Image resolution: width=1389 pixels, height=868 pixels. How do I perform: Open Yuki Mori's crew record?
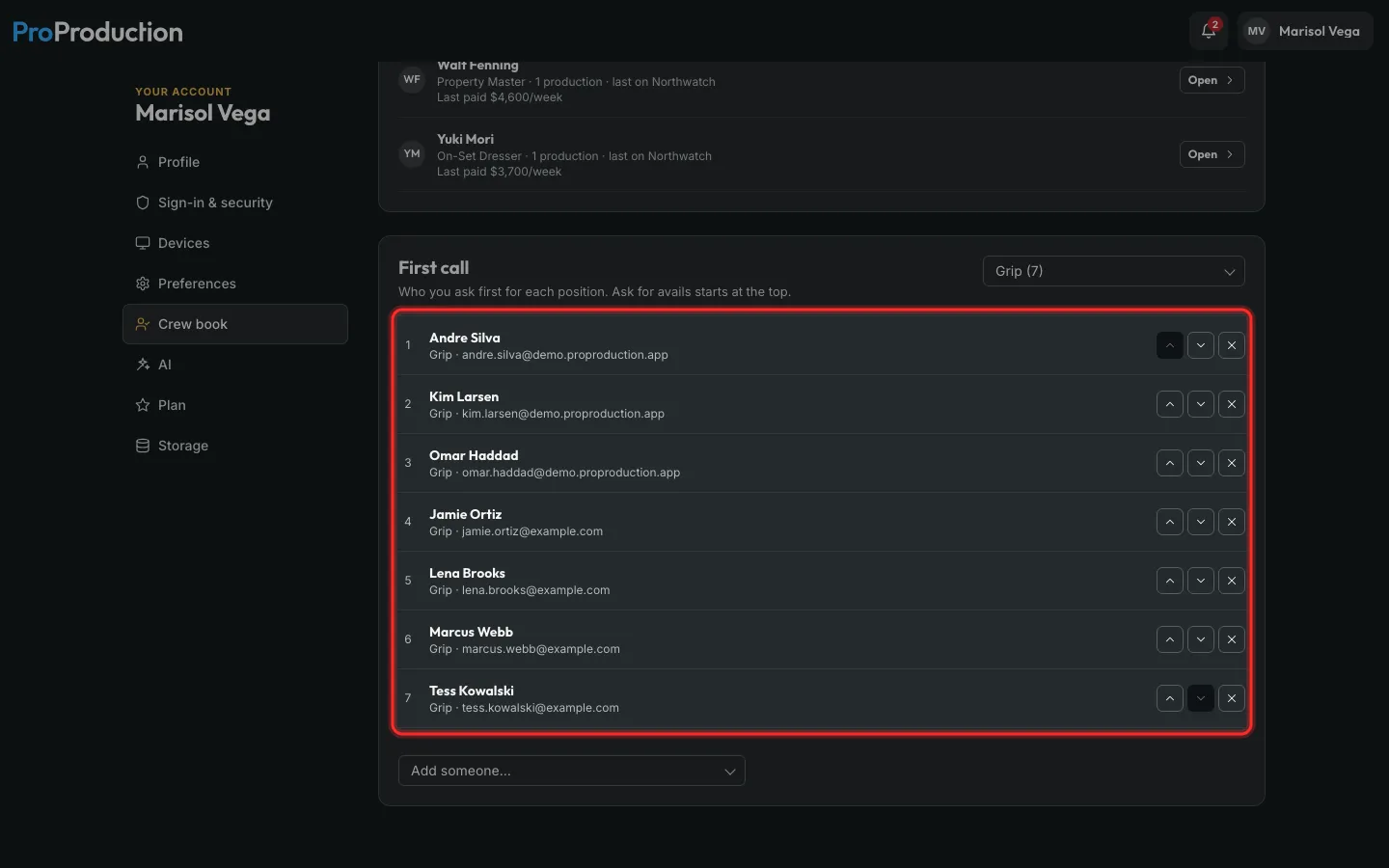pos(1212,154)
